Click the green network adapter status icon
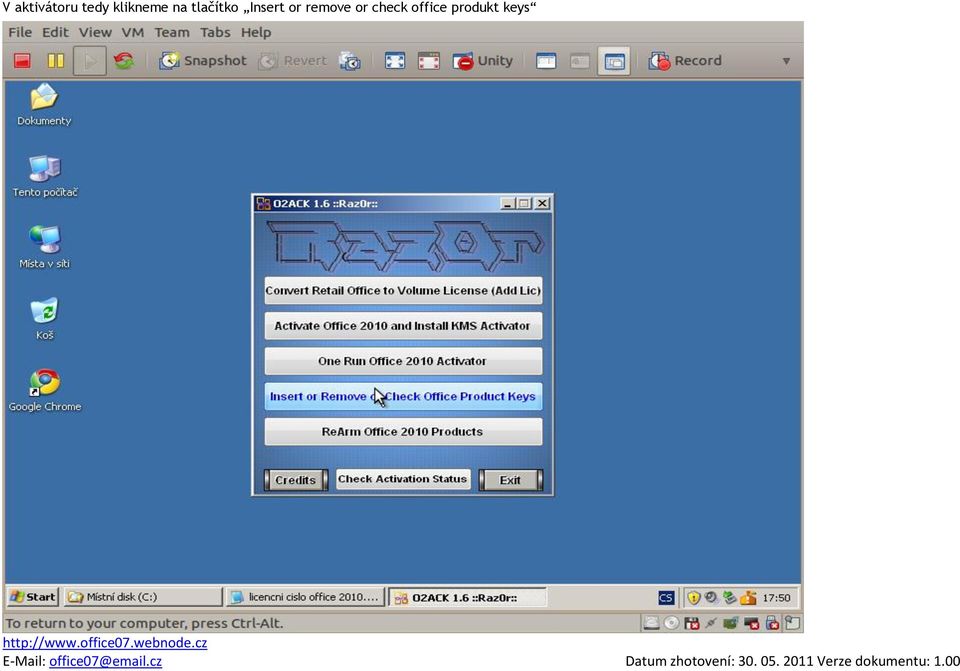Image resolution: width=960 pixels, height=671 pixels. tap(730, 623)
